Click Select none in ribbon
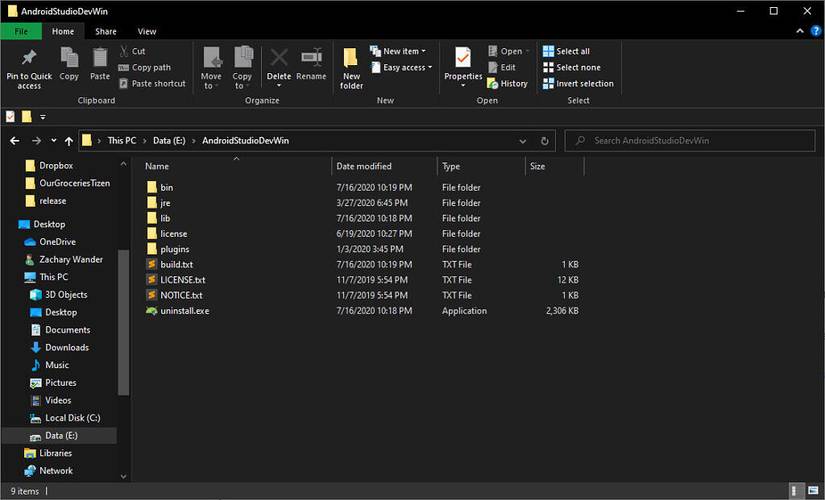The height and width of the screenshot is (500, 825). [571, 67]
